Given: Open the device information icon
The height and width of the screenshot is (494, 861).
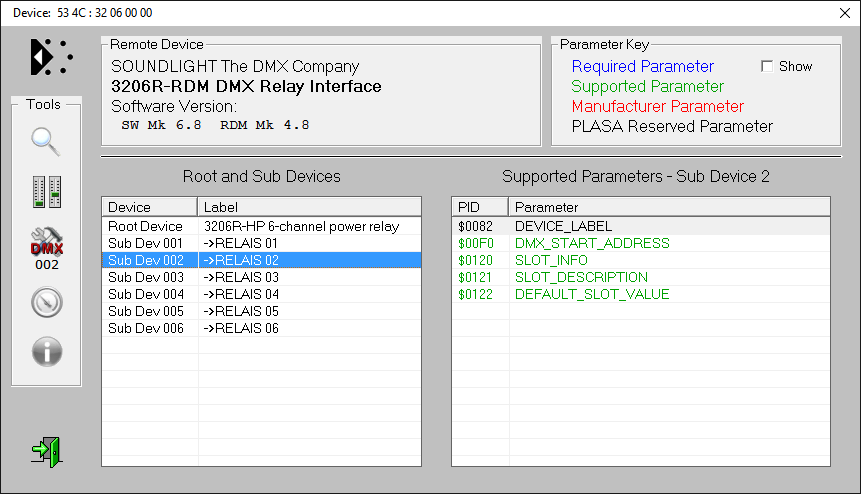Looking at the screenshot, I should (46, 352).
